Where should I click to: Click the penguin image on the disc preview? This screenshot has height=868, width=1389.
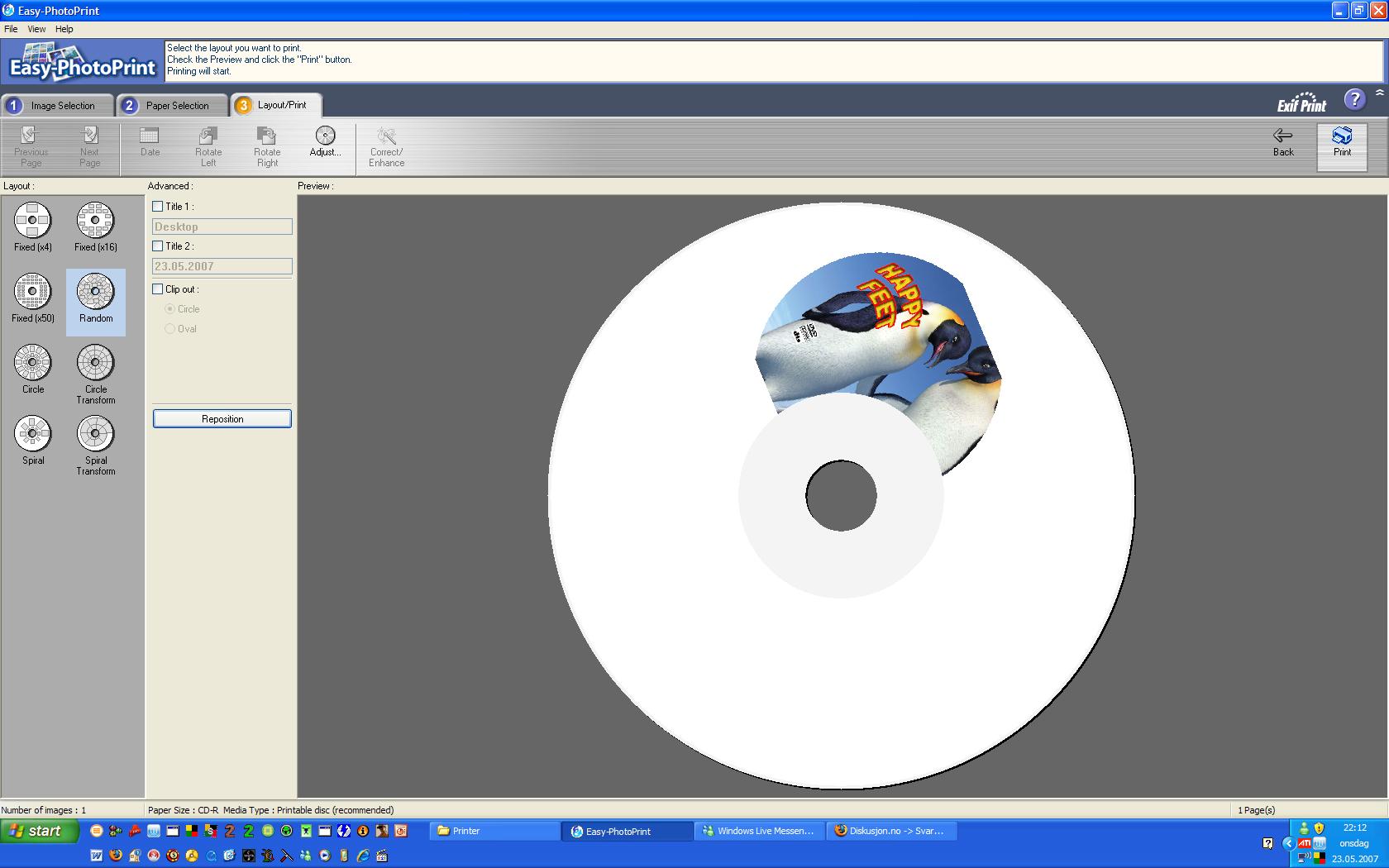pos(878,347)
